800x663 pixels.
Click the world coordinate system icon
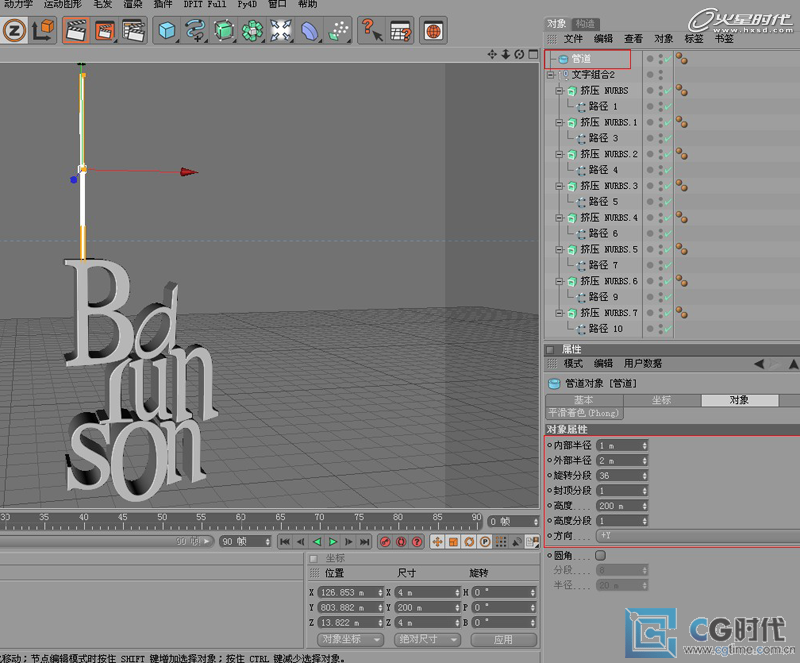[43, 31]
